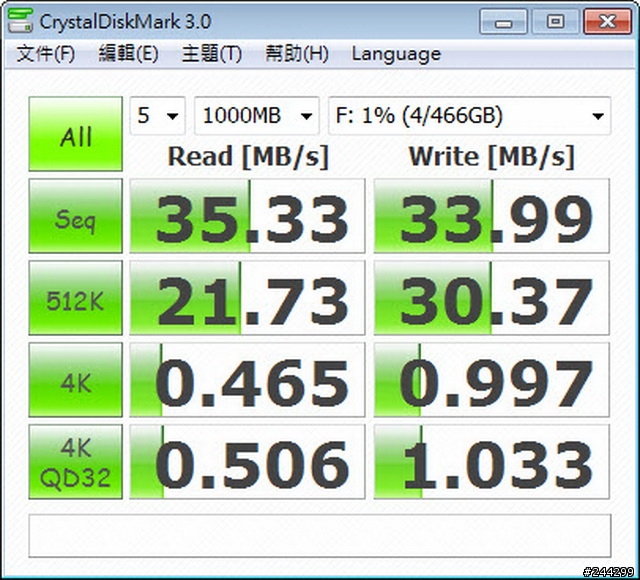The width and height of the screenshot is (640, 580).
Task: Click the empty comment field at bottom
Action: [320, 536]
